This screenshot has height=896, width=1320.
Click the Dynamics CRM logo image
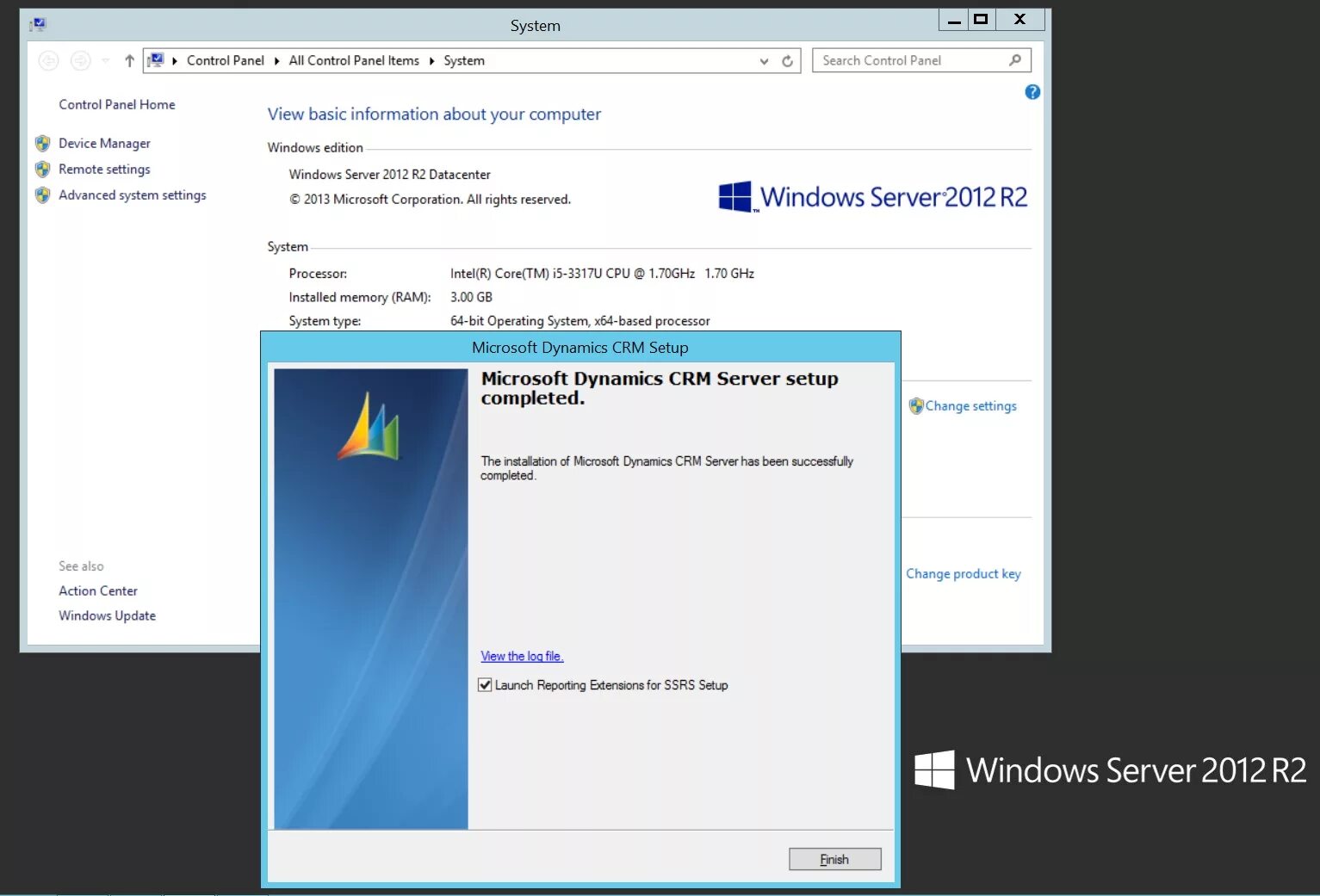[x=369, y=426]
